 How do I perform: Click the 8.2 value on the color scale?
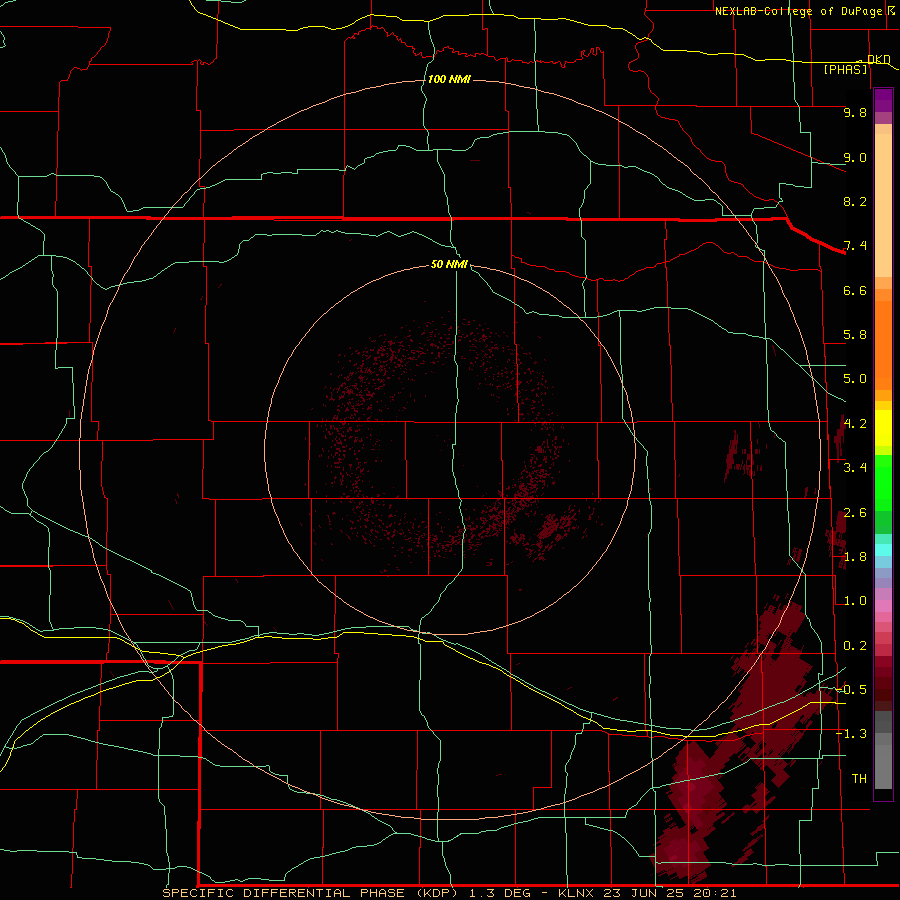[x=855, y=201]
